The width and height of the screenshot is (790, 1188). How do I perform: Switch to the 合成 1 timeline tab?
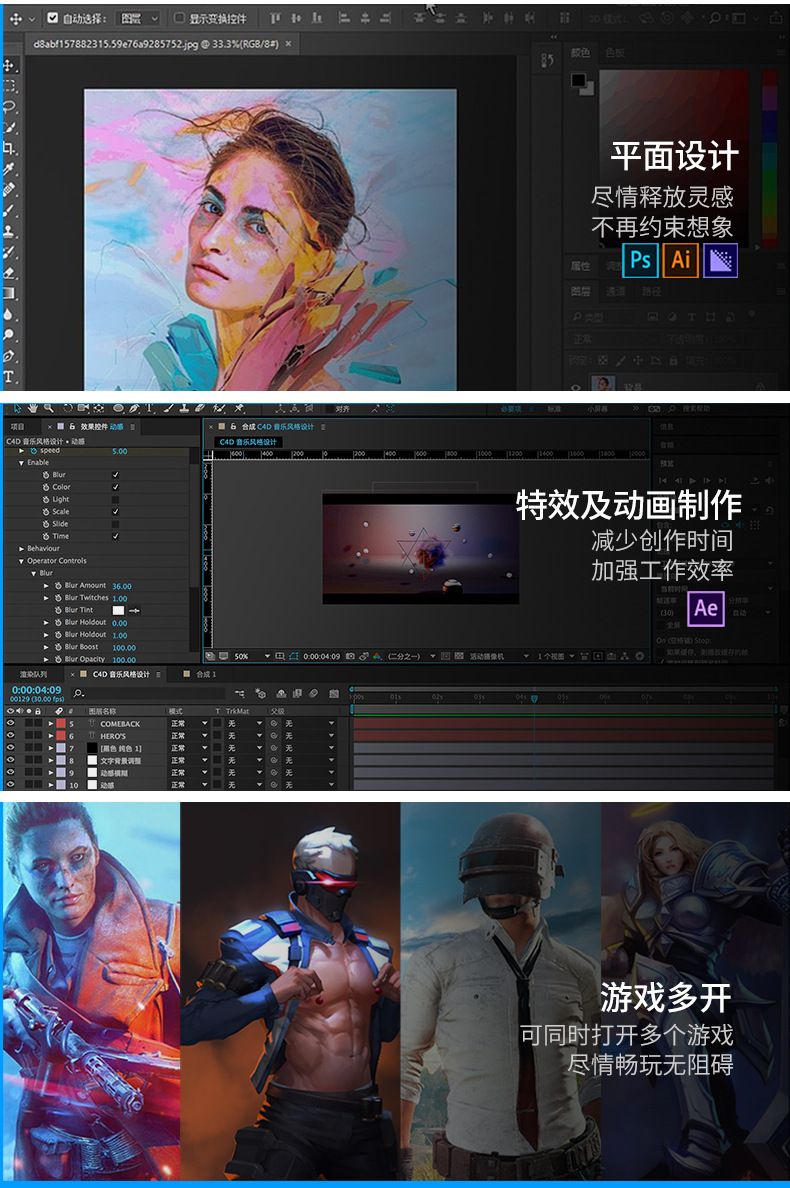click(x=205, y=674)
